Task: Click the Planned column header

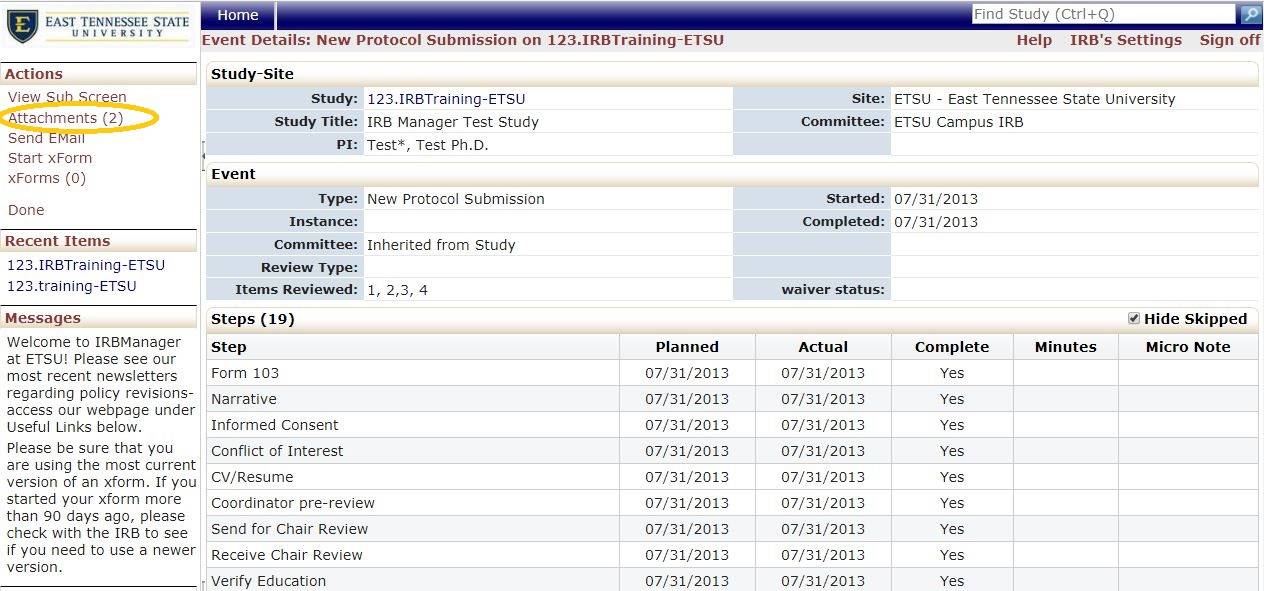Action: [x=687, y=347]
